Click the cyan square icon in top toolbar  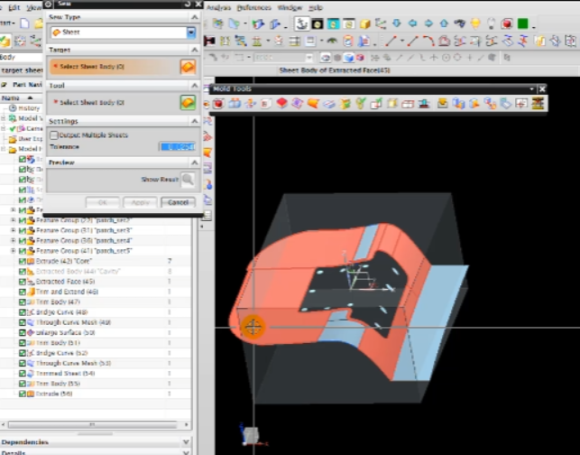click(333, 24)
